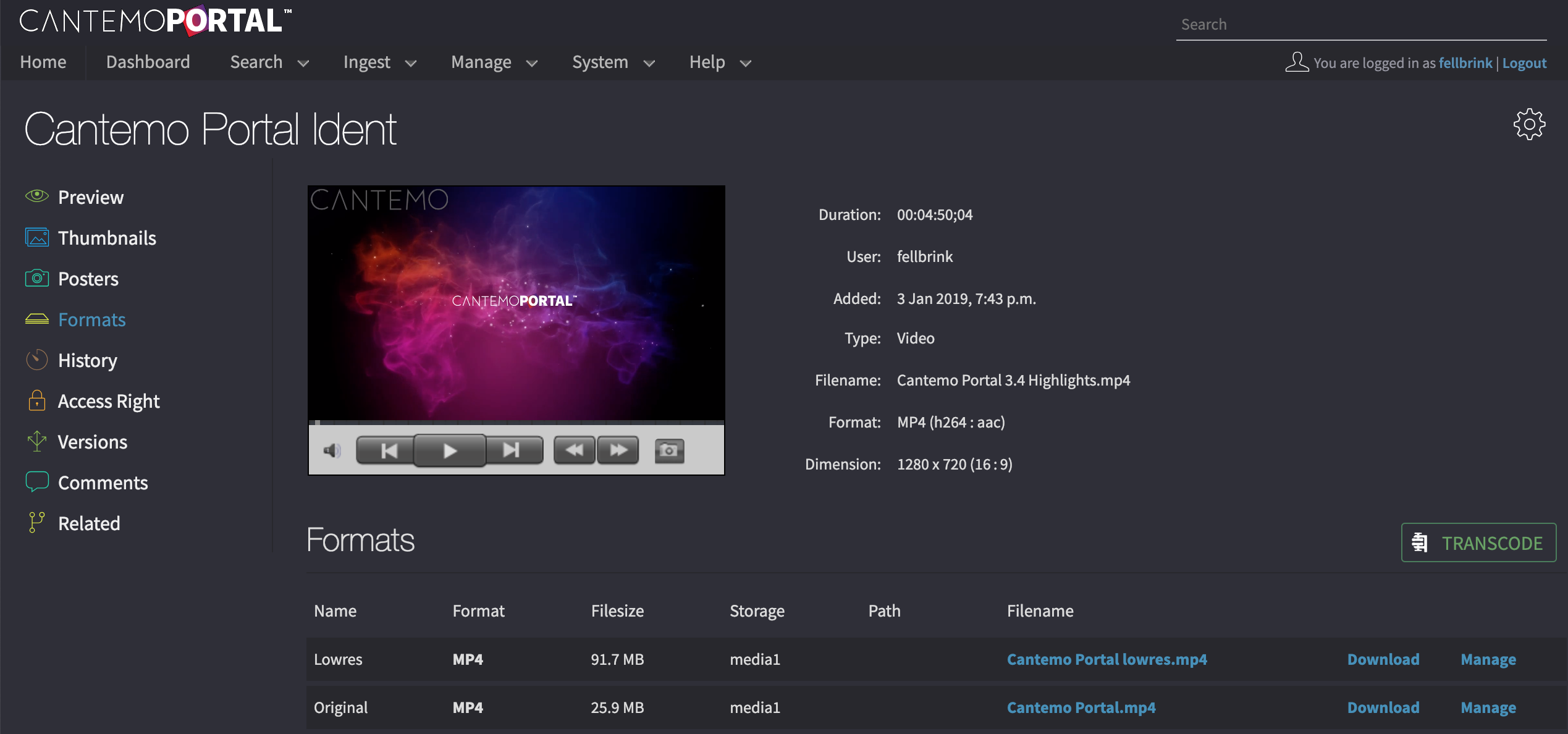
Task: Click the Posters camera icon
Action: click(37, 278)
